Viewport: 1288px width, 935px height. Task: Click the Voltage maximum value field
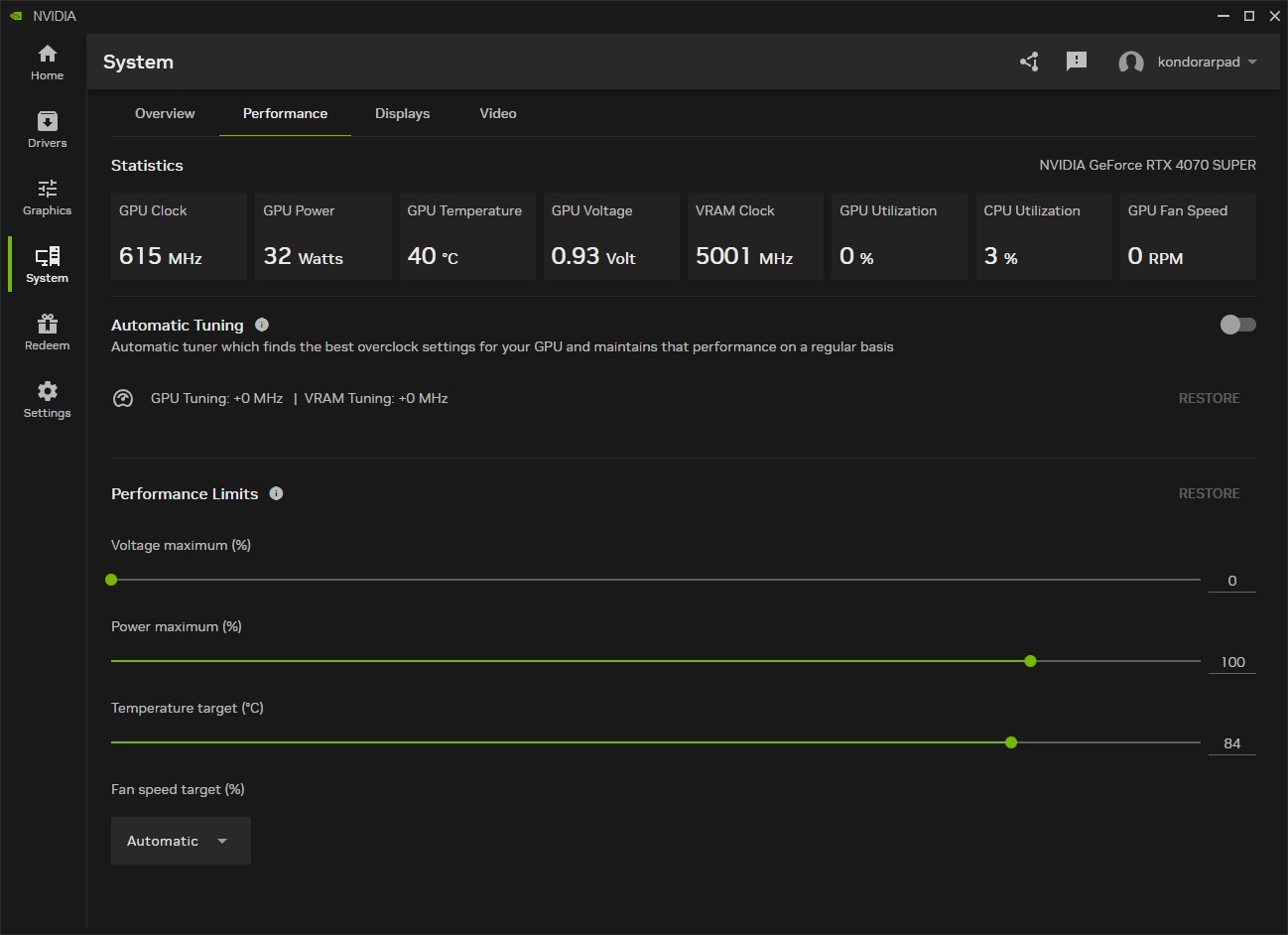pyautogui.click(x=1232, y=581)
